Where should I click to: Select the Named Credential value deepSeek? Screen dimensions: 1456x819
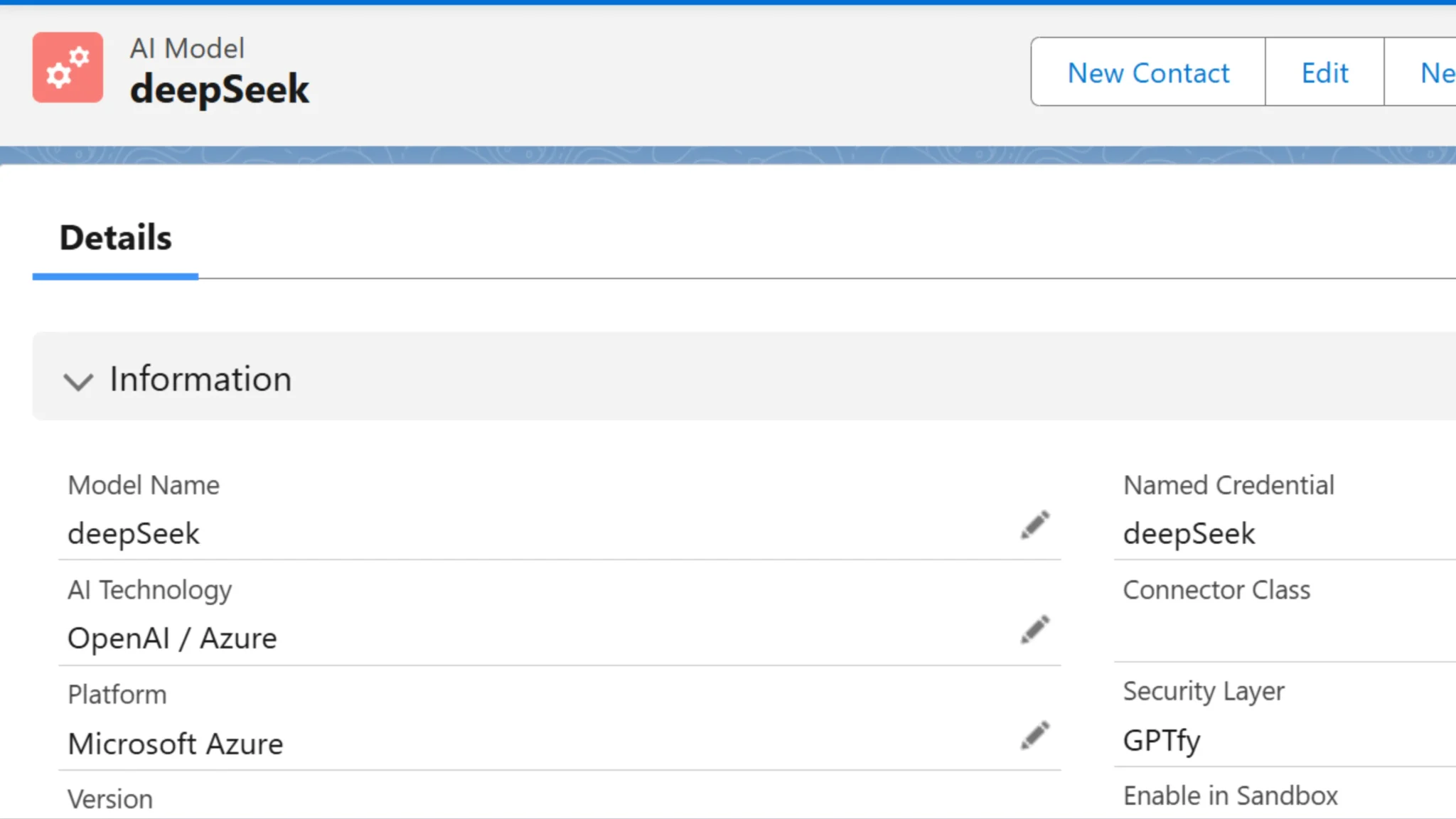click(x=1189, y=533)
